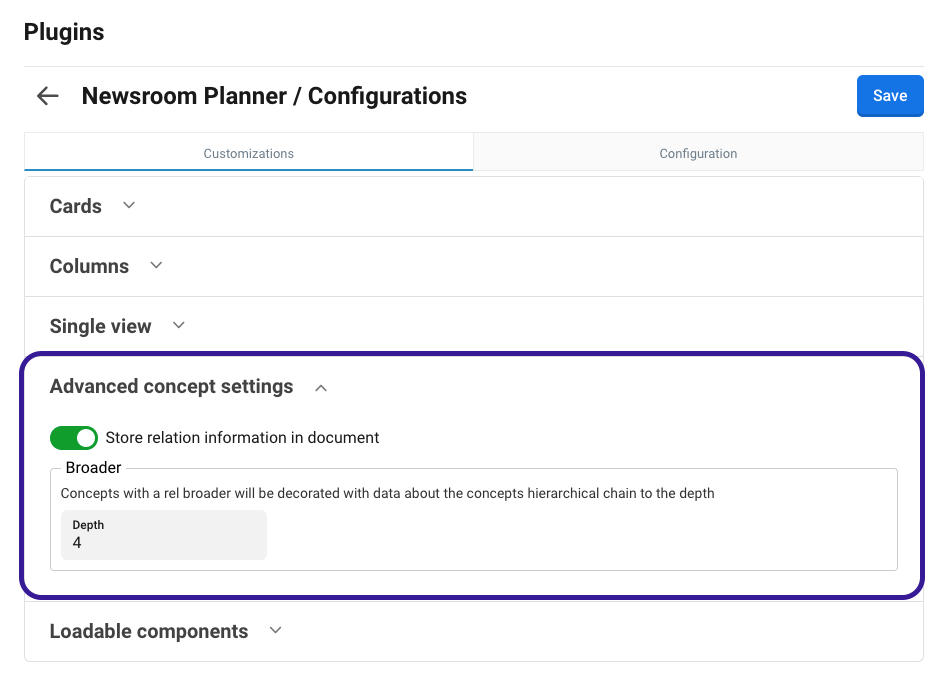Click the Store relation information label
Viewport: 952px width, 685px height.
pyautogui.click(x=242, y=438)
